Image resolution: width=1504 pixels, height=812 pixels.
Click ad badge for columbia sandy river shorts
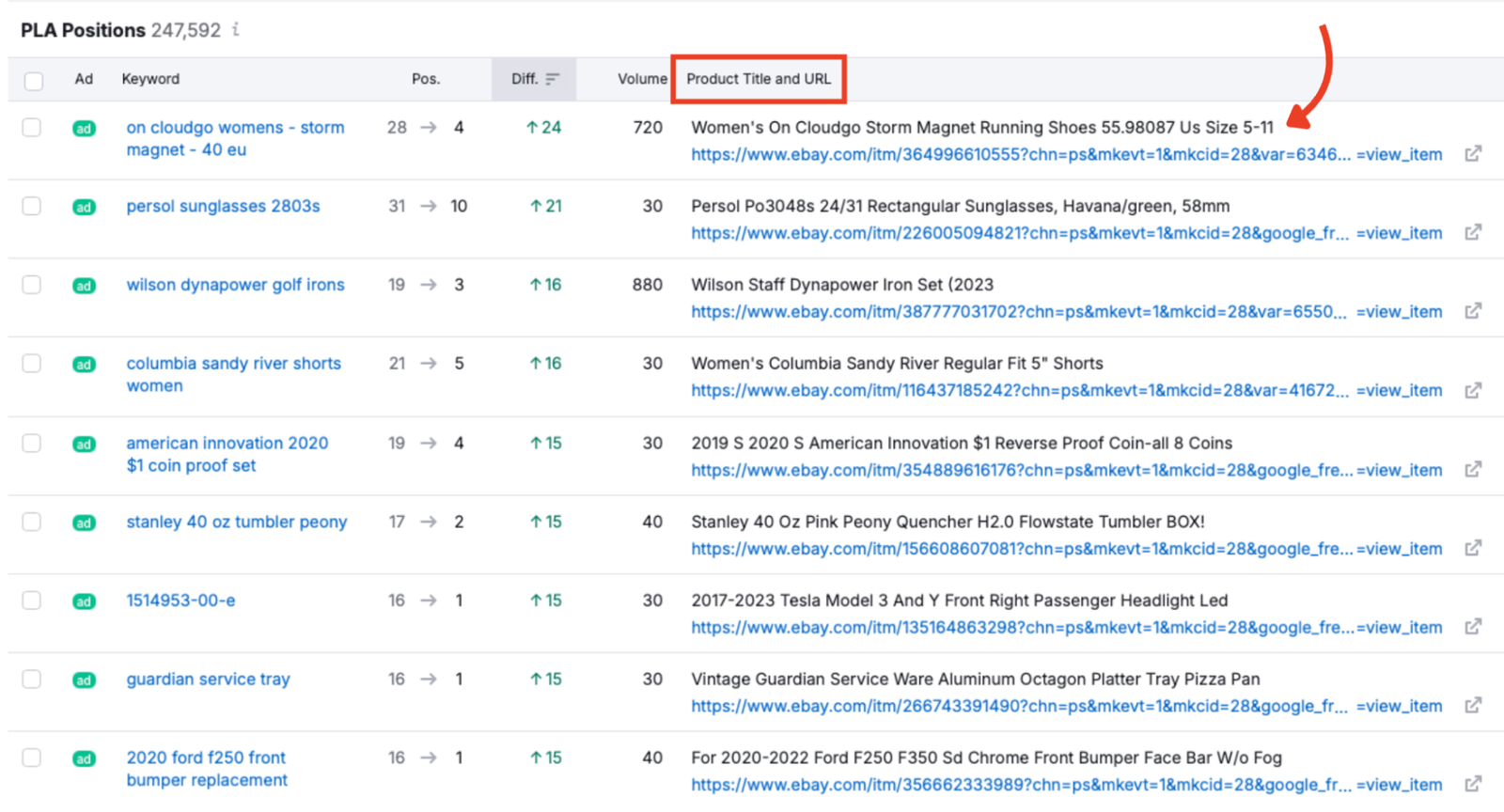(x=84, y=365)
